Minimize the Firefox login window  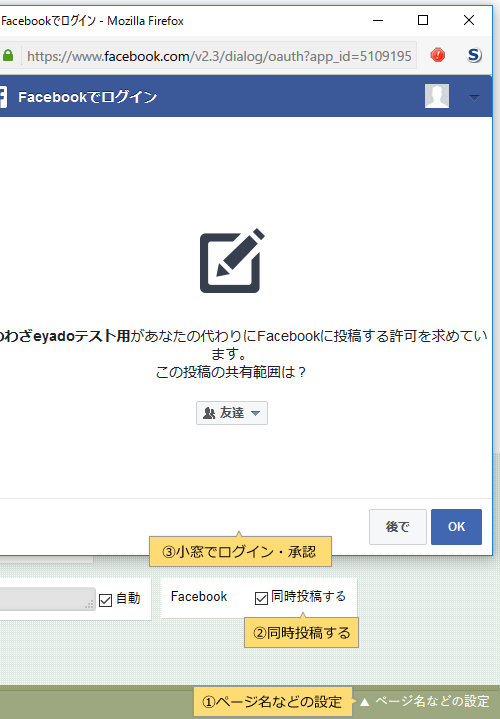coord(378,21)
